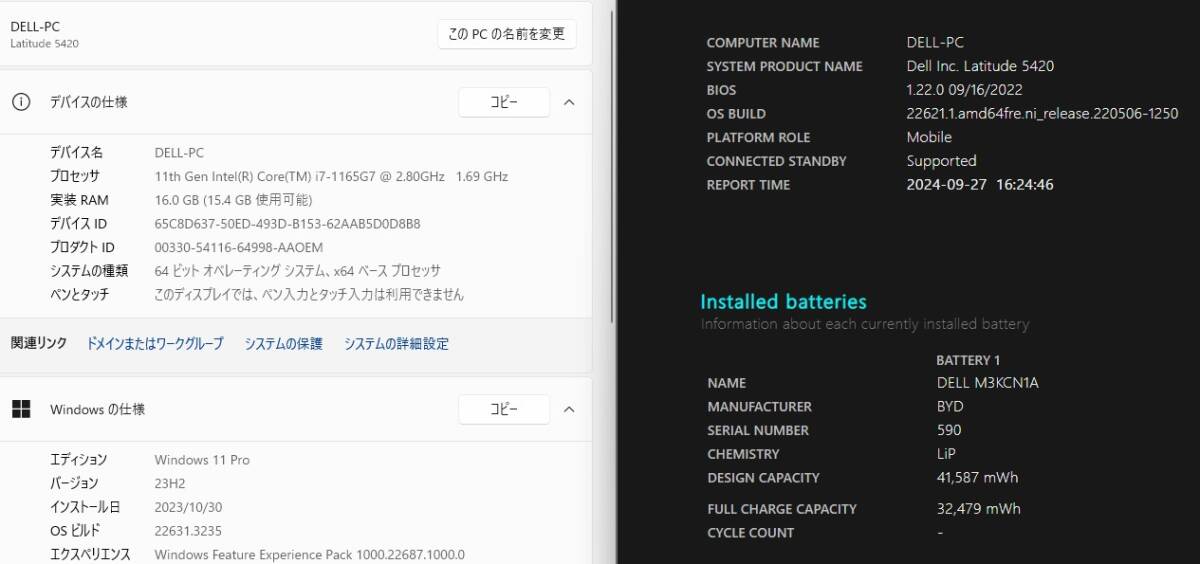Select report time 2024-09-27 16:24:46
The image size is (1200, 564).
[980, 185]
